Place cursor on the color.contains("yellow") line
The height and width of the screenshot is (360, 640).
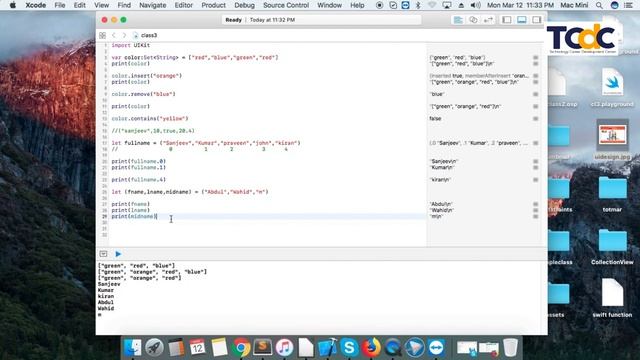[150, 119]
